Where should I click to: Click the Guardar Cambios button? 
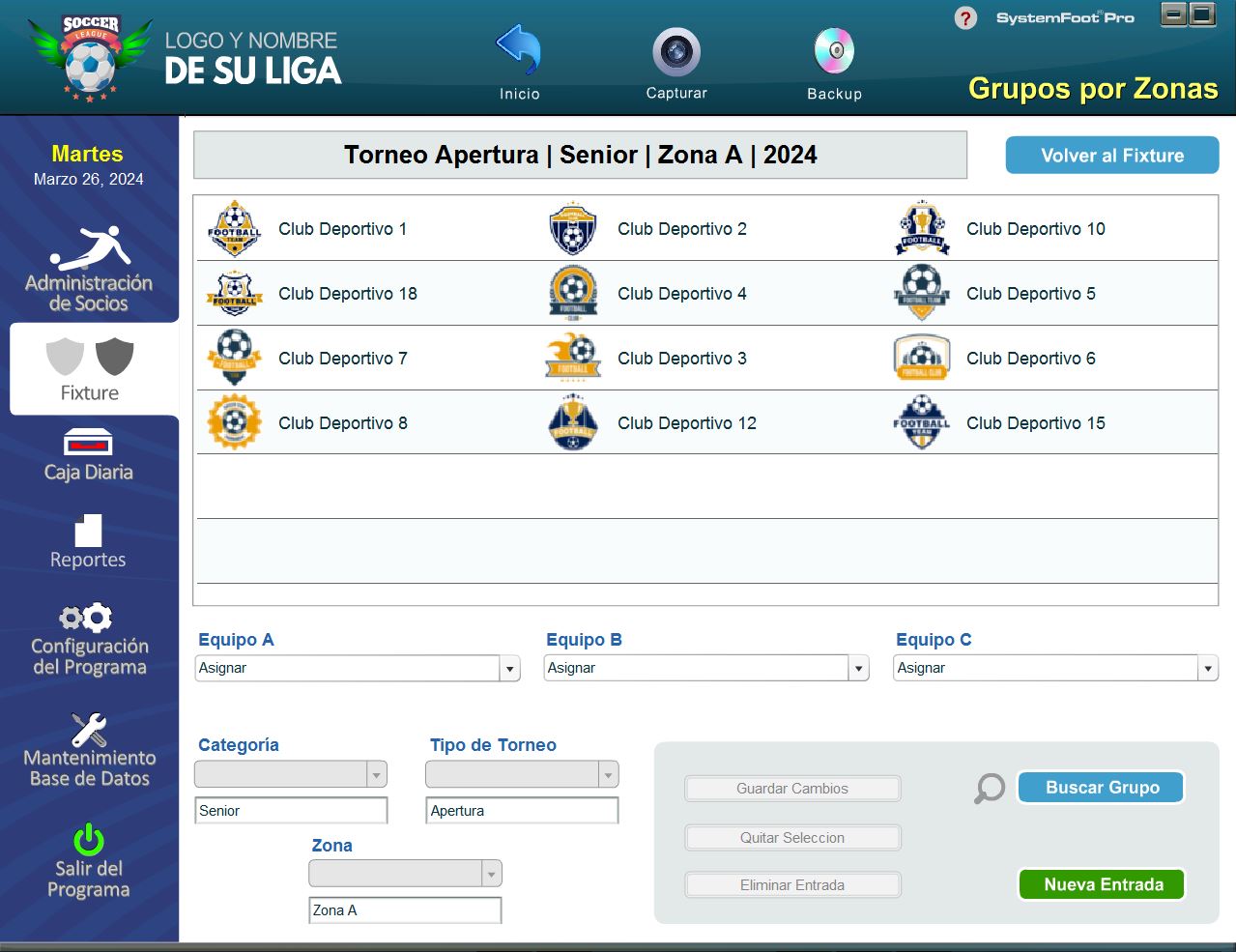[792, 789]
